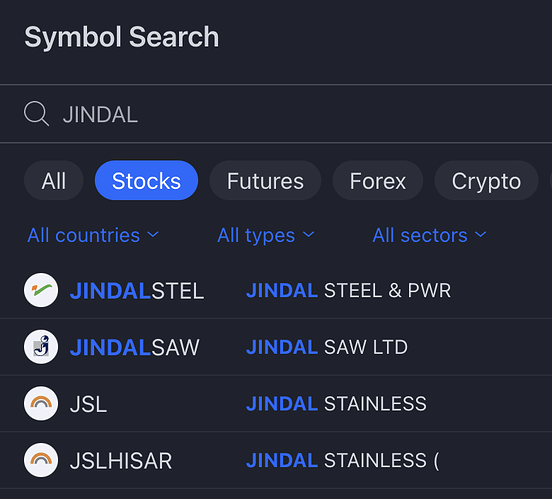The width and height of the screenshot is (552, 499).
Task: Click the chevron next to All countries
Action: click(x=153, y=235)
